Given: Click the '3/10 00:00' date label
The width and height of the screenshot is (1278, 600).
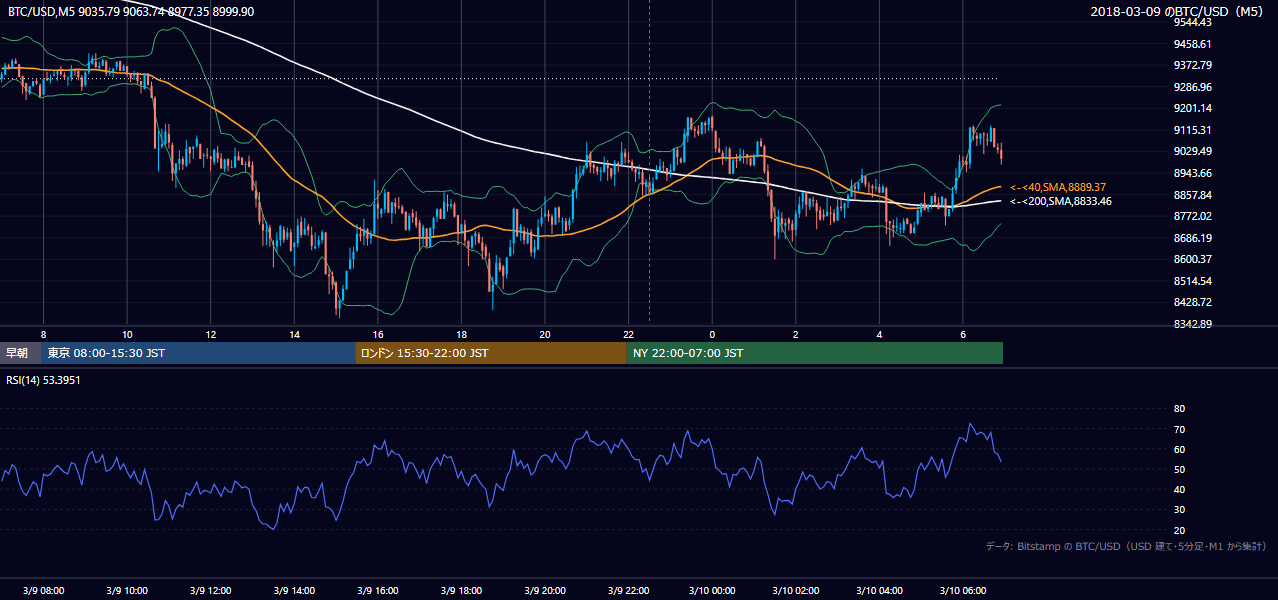Looking at the screenshot, I should pos(712,591).
